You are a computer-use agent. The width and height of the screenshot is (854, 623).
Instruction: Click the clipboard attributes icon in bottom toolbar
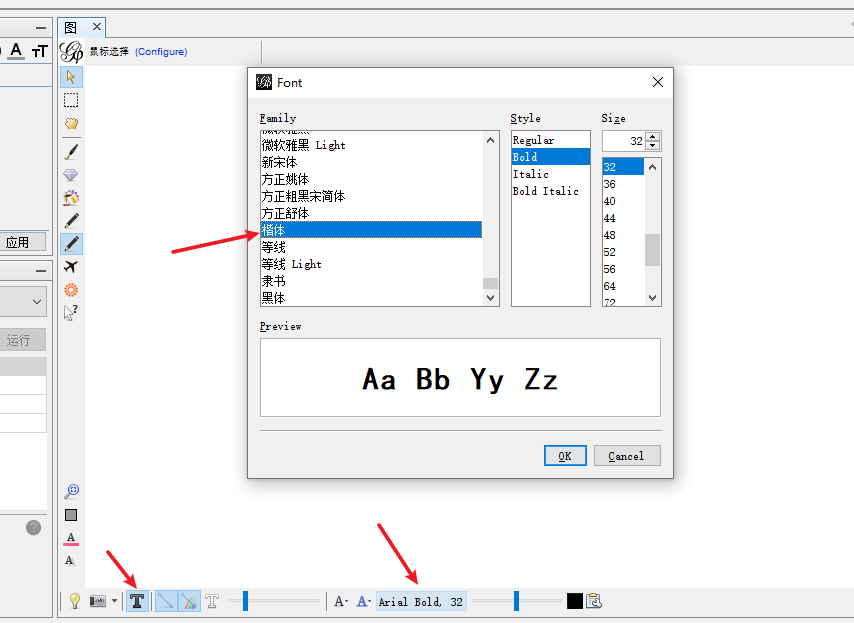pyautogui.click(x=594, y=601)
